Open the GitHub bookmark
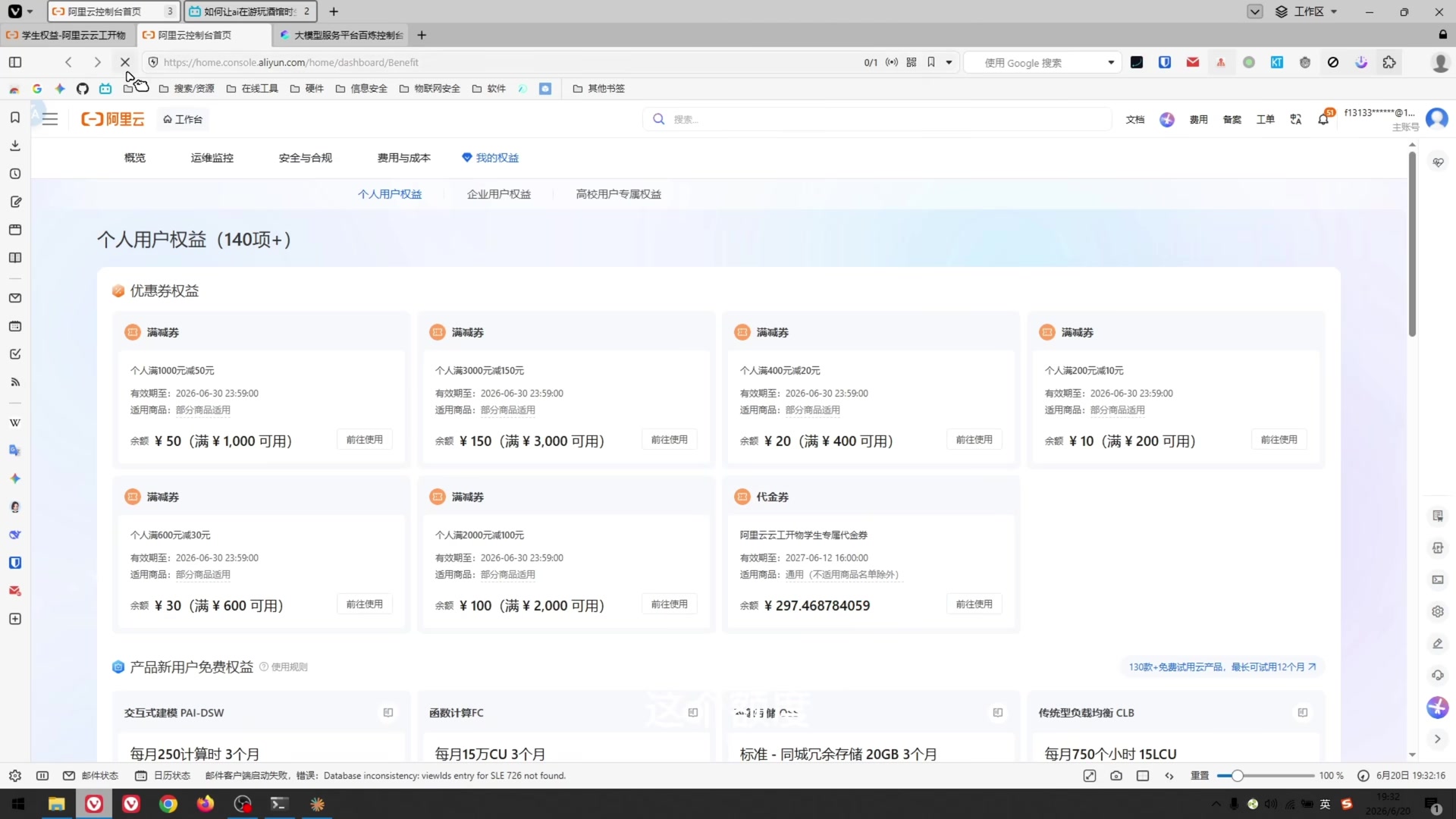Viewport: 1456px width, 819px height. (x=83, y=89)
